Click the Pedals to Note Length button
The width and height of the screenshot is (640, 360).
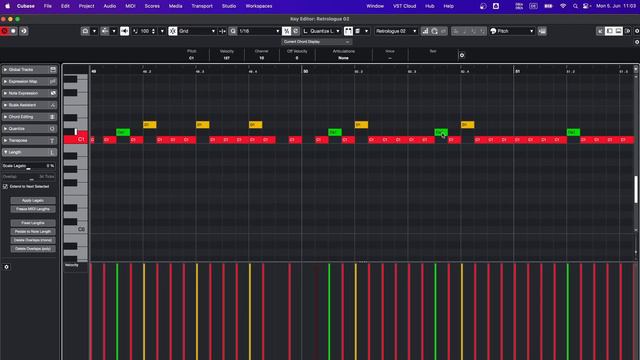[x=33, y=232]
